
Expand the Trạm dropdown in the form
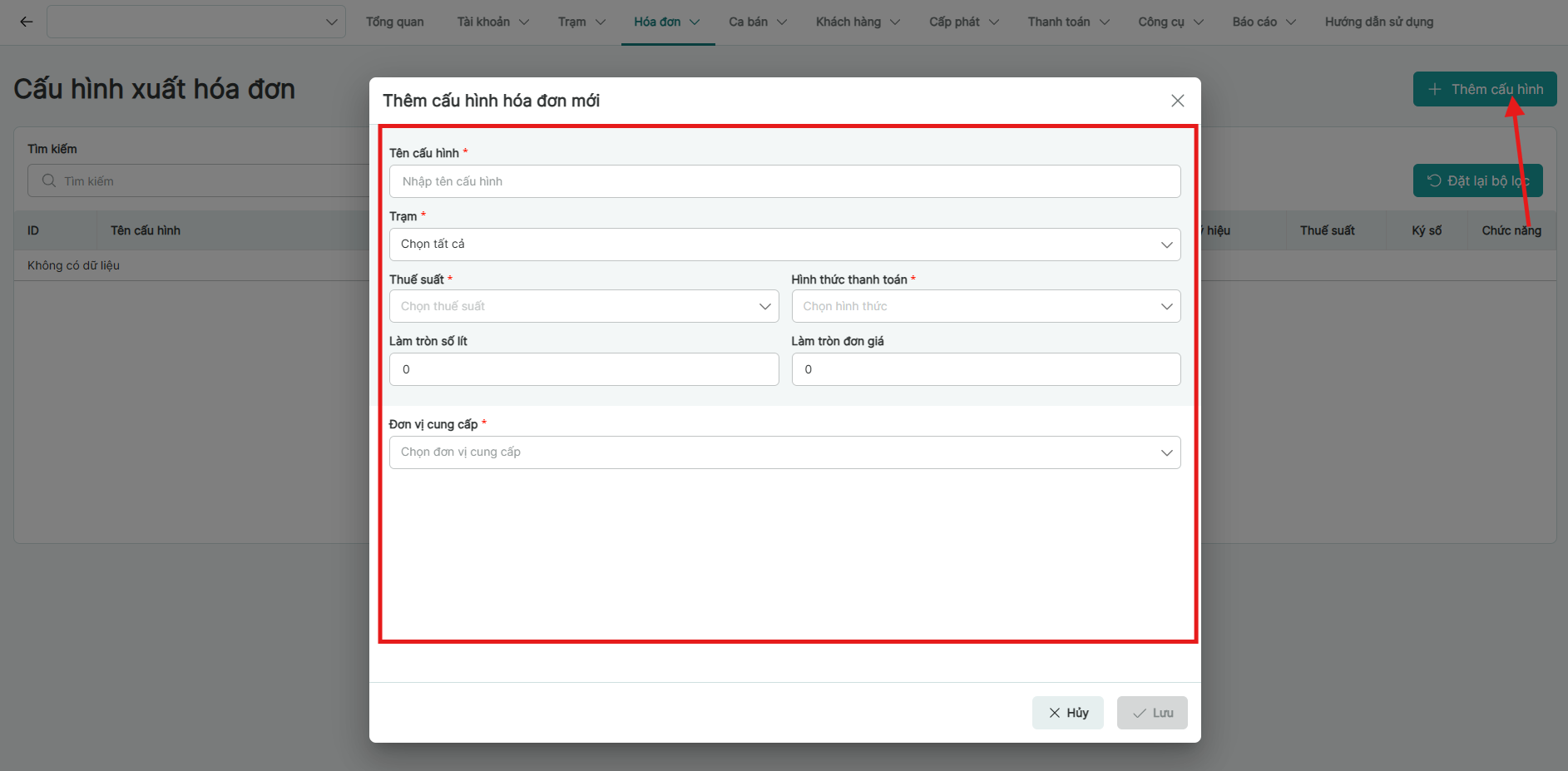tap(784, 245)
